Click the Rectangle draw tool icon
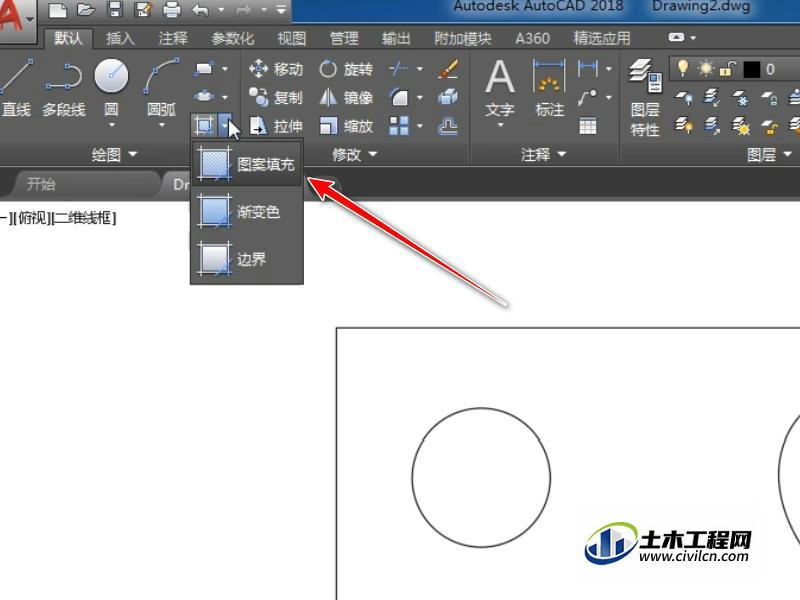 204,68
